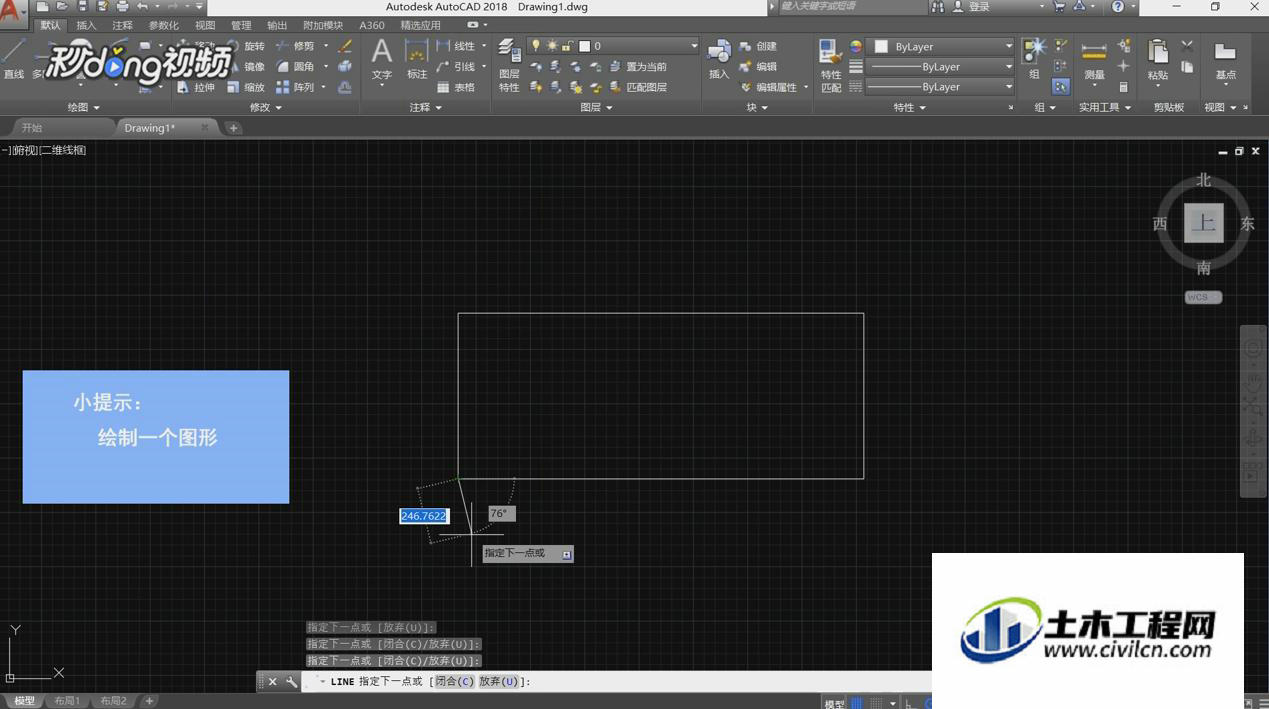Click the Paste (粘贴) button
The image size is (1269, 709).
coord(1158,60)
